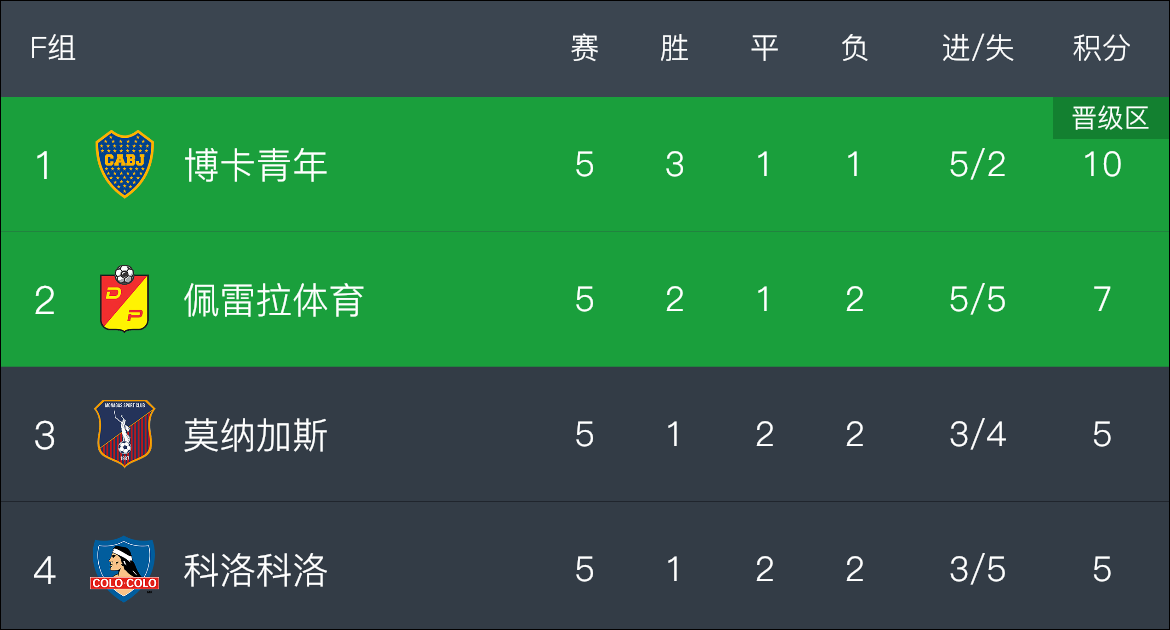Viewport: 1170px width, 630px height.
Task: Click rank number 3 in the standings
Action: coord(44,435)
